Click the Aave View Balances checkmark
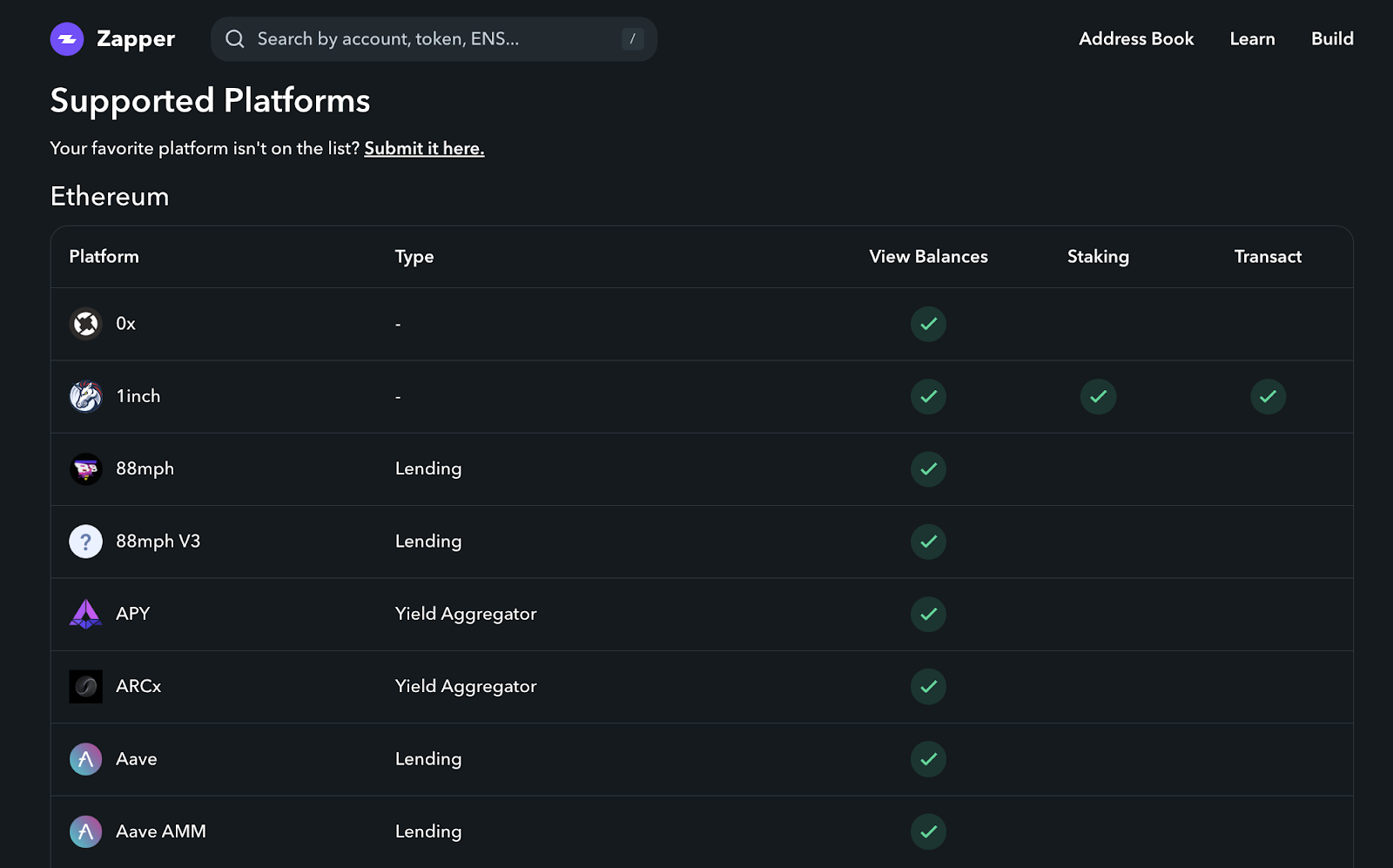Viewport: 1393px width, 868px height. pos(928,759)
